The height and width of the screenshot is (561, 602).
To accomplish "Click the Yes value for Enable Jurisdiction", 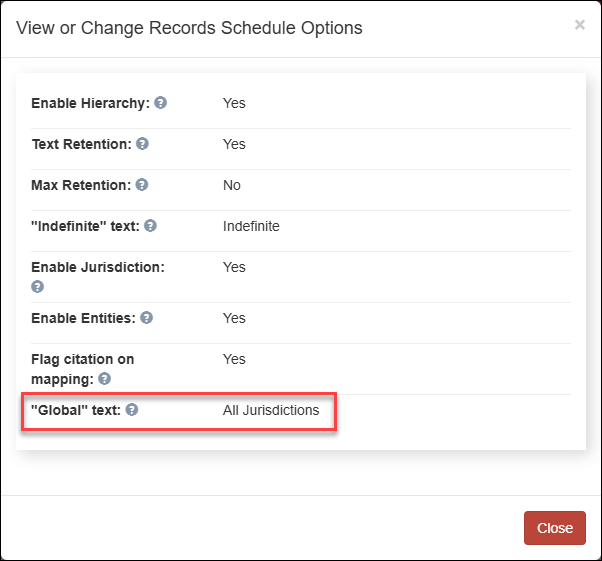I will 234,267.
